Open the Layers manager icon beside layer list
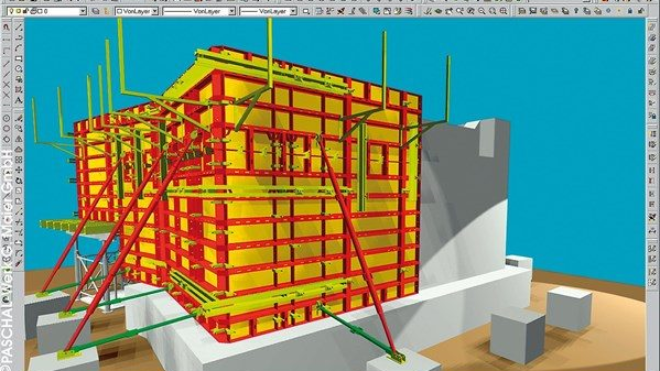Screen dimensions: 660x371 coord(96,11)
